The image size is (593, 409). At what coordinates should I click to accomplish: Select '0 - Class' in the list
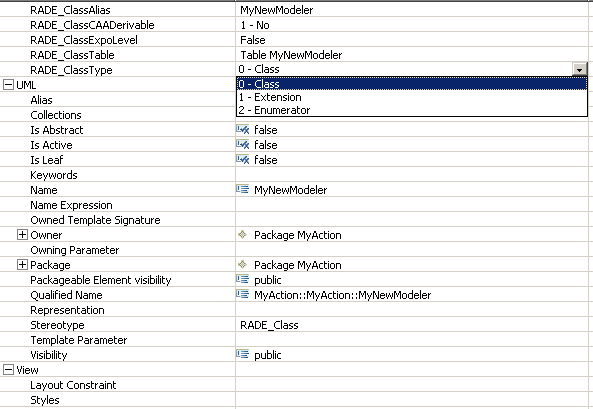pyautogui.click(x=411, y=84)
